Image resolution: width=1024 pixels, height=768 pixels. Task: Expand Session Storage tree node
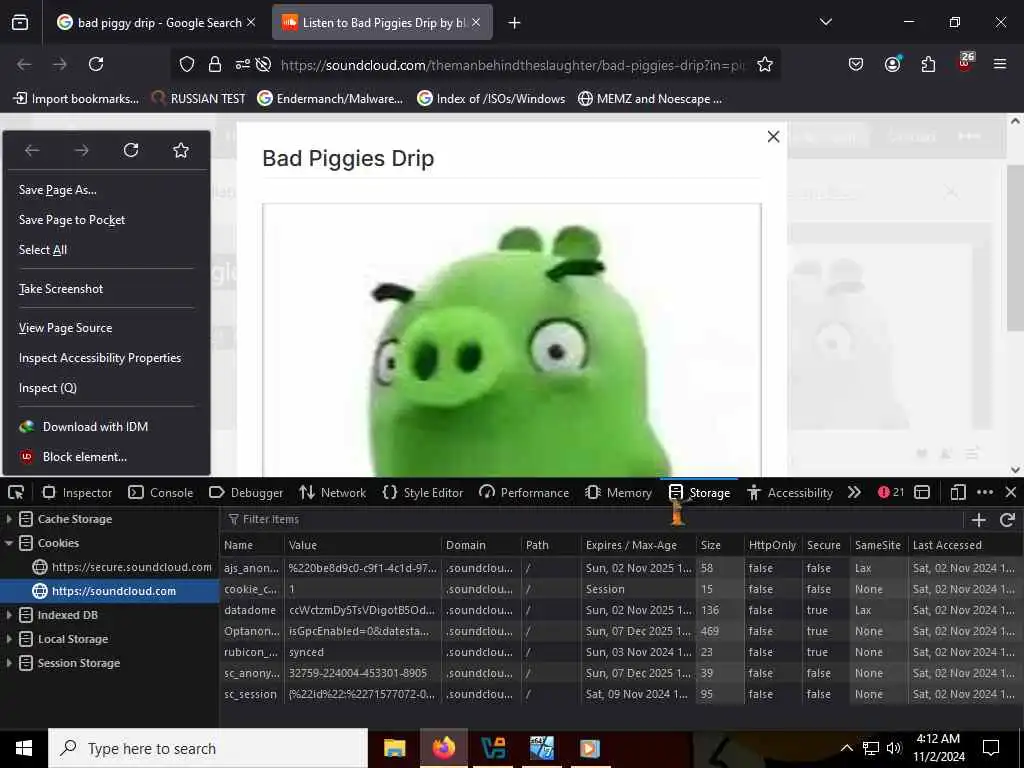8,663
